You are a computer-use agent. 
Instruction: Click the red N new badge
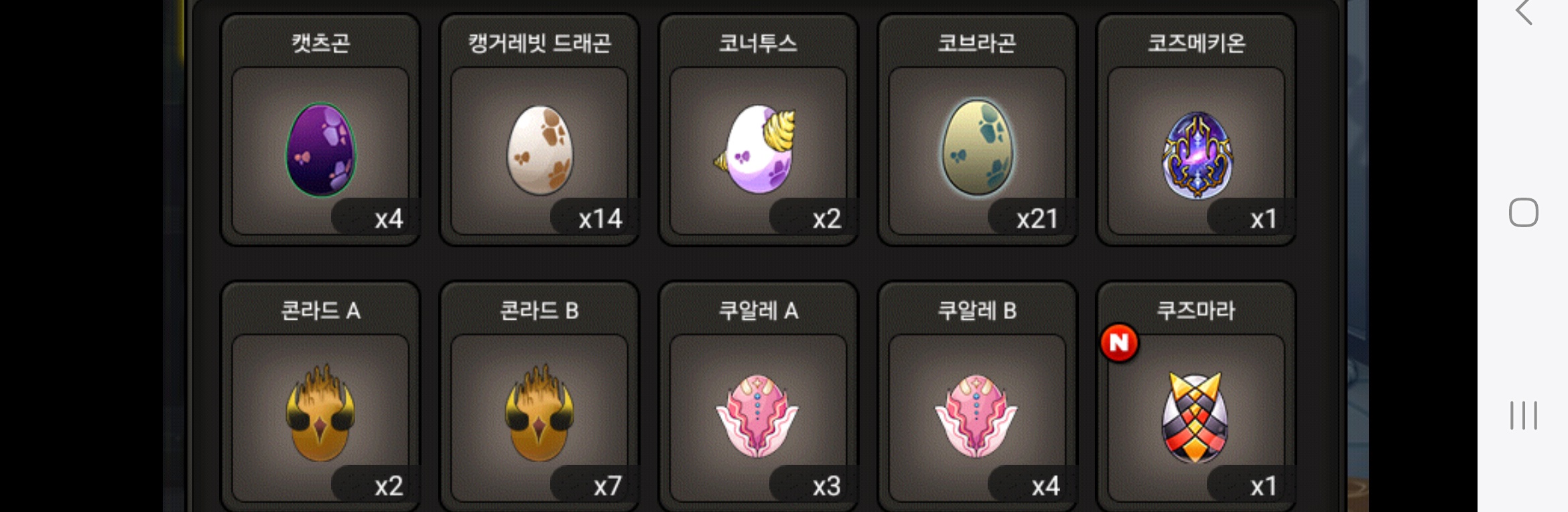(1119, 342)
